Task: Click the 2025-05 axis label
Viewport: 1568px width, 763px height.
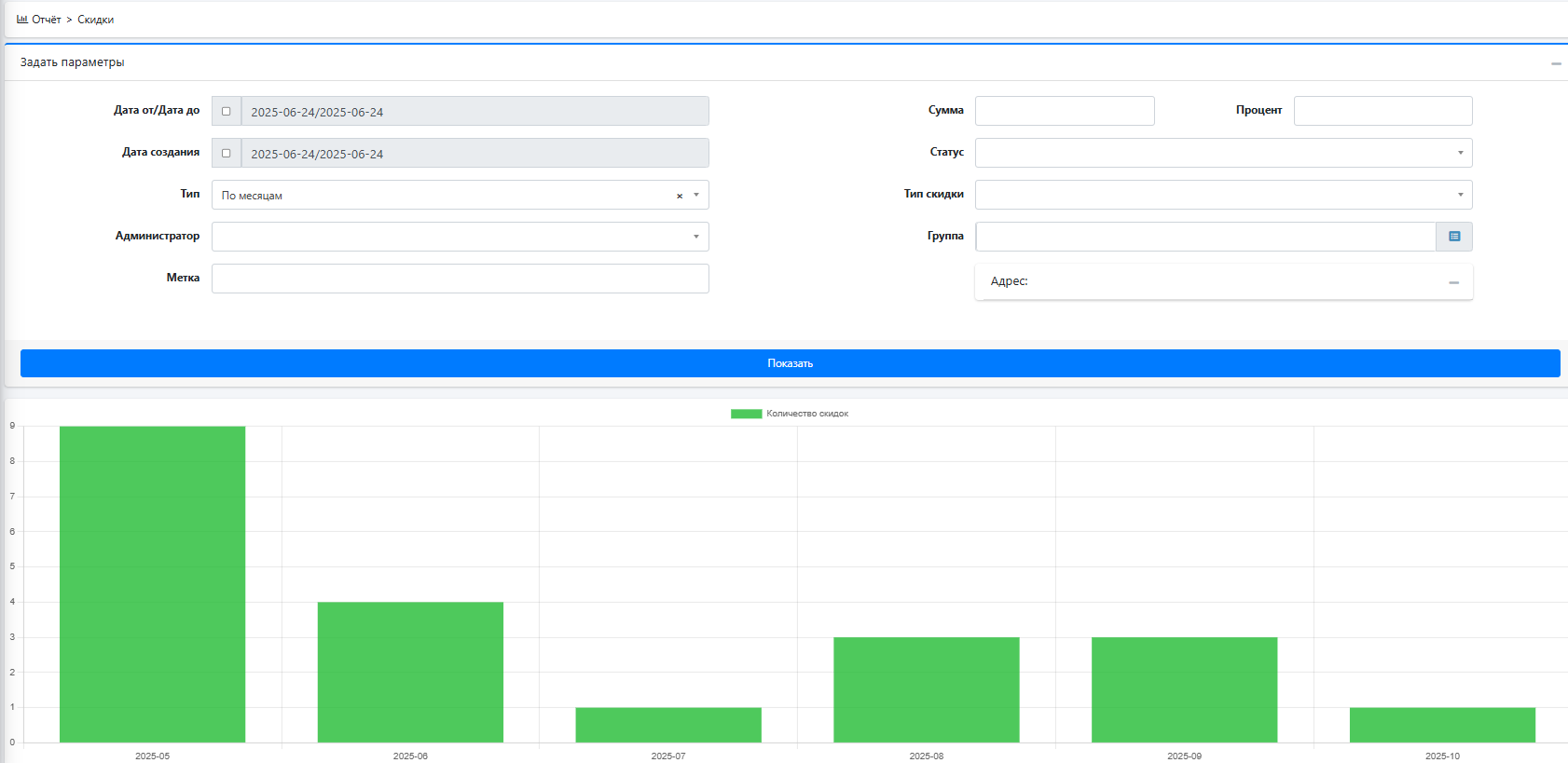Action: coord(152,756)
